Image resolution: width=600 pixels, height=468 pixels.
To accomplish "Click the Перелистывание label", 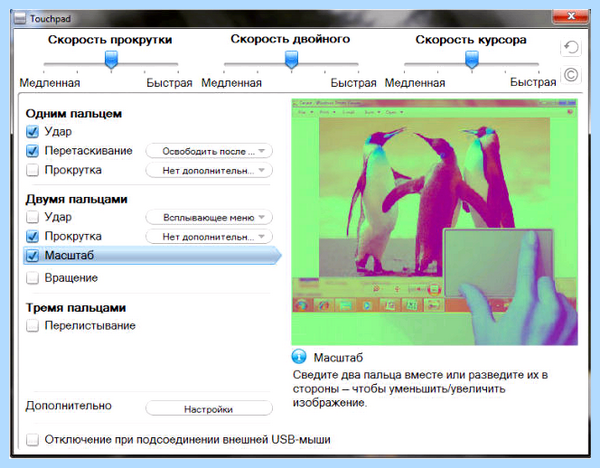I will click(x=90, y=326).
